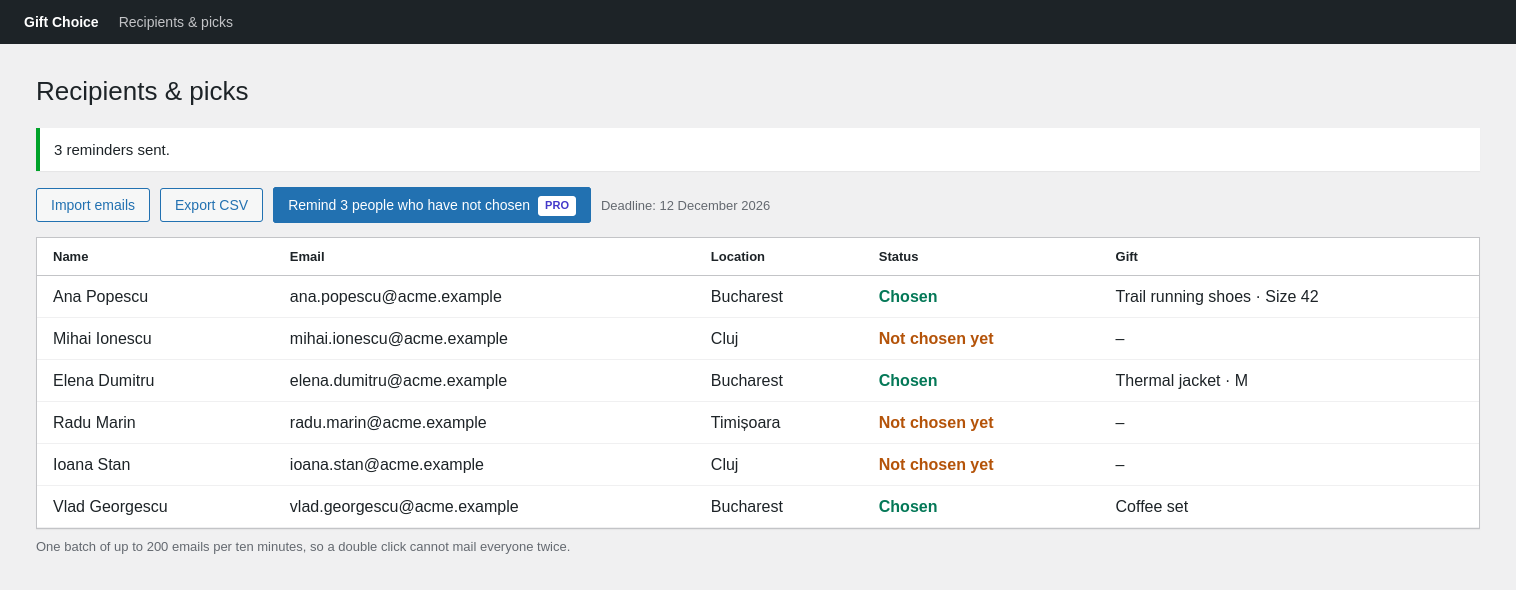The height and width of the screenshot is (590, 1516).
Task: Select the name Radu Marin
Action: pyautogui.click(x=94, y=423)
